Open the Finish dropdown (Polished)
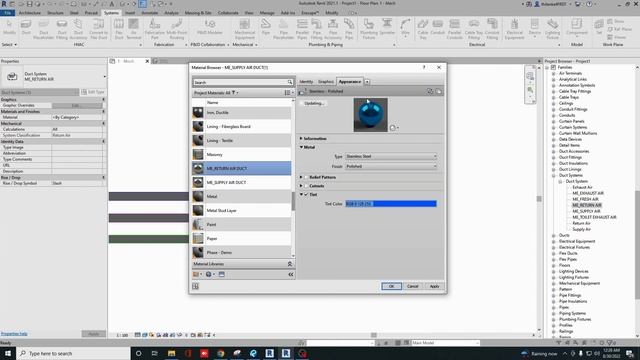 coord(391,167)
